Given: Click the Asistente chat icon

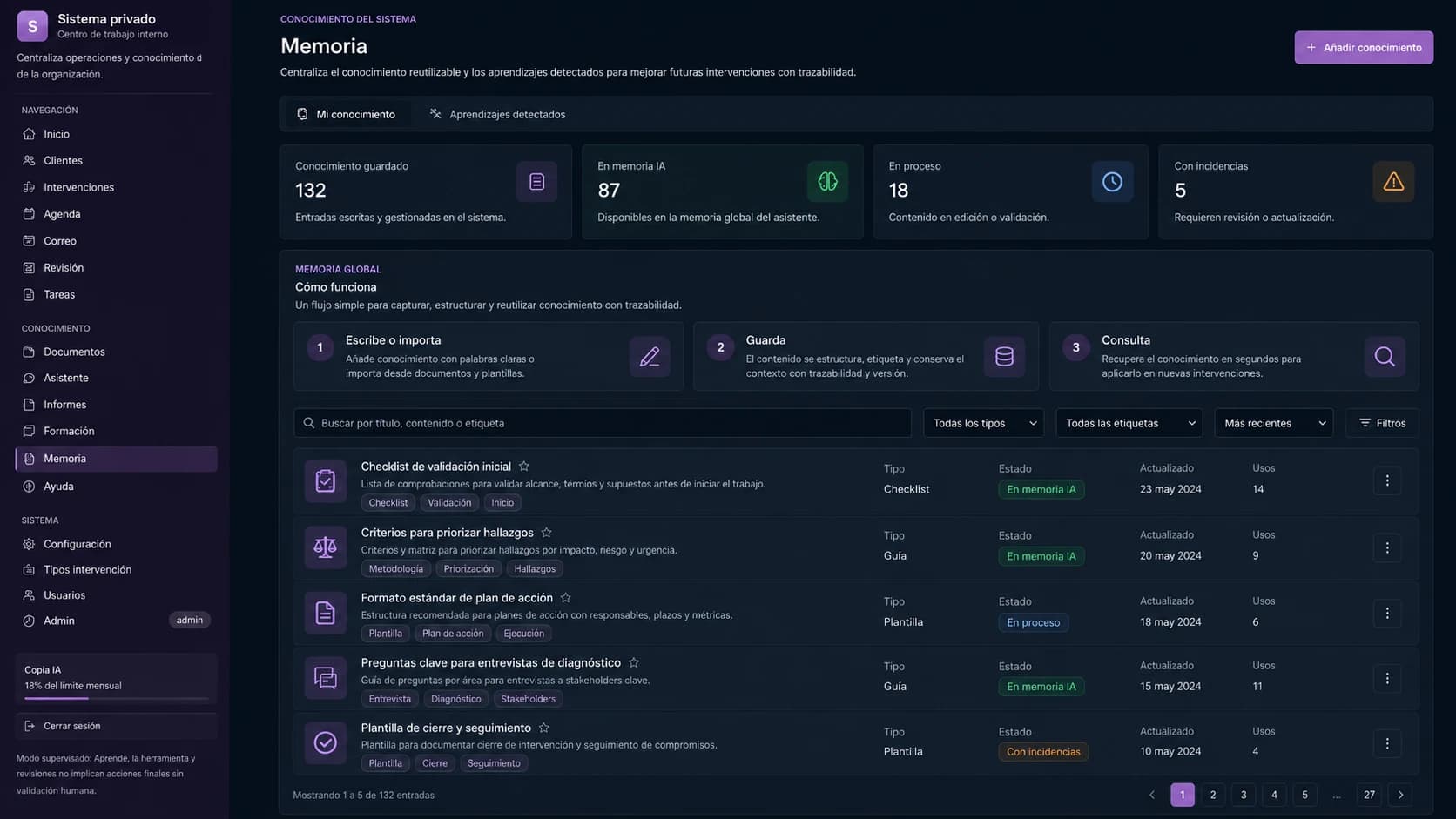Looking at the screenshot, I should [29, 379].
